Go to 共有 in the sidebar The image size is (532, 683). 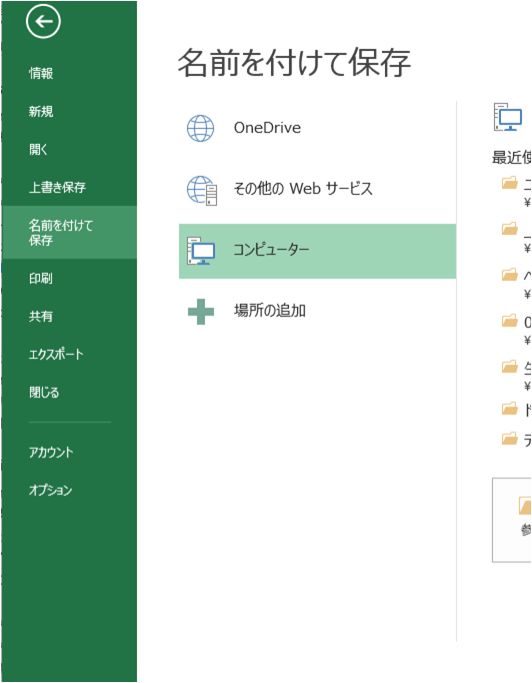point(41,316)
